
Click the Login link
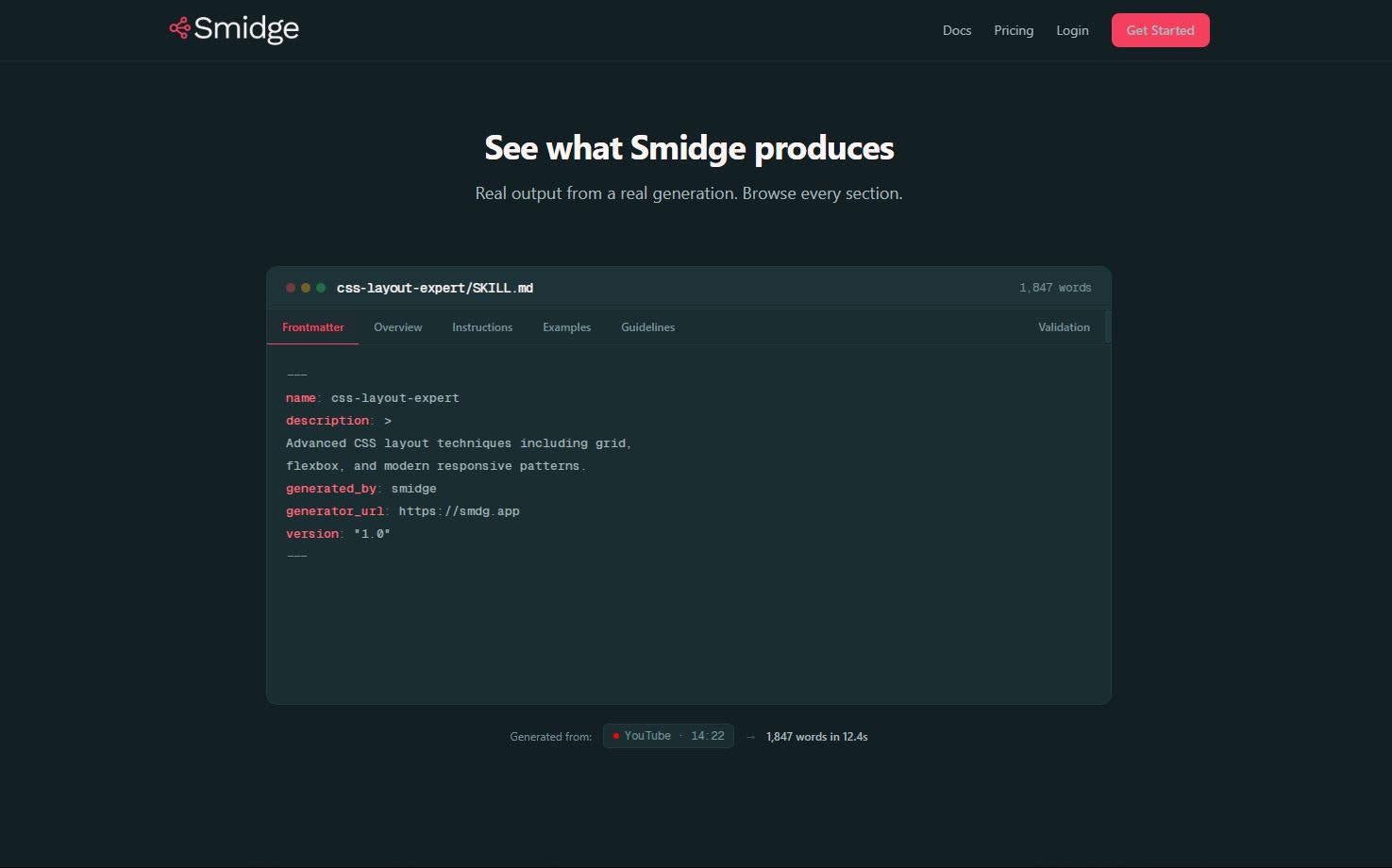coord(1072,30)
